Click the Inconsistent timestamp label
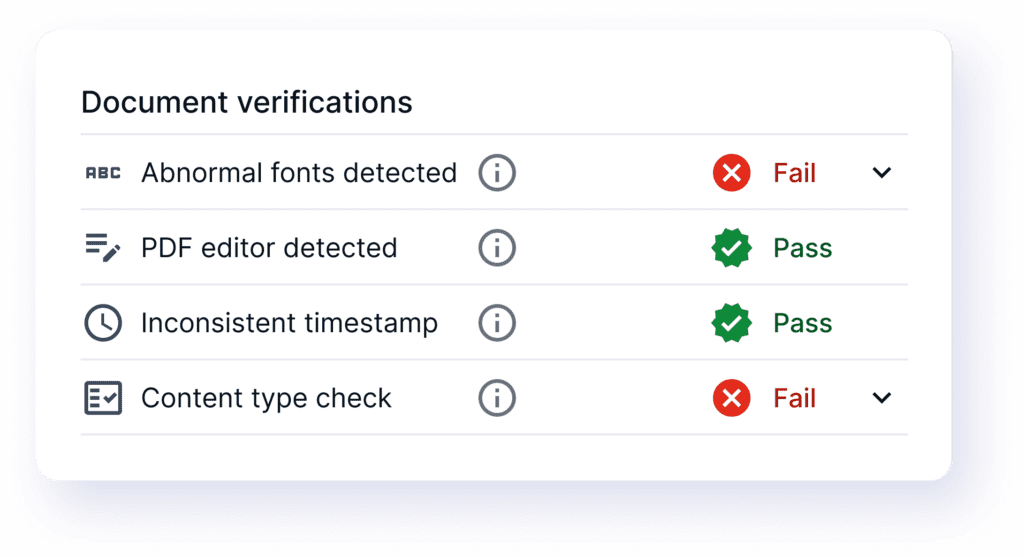The image size is (1024, 557). pos(289,323)
